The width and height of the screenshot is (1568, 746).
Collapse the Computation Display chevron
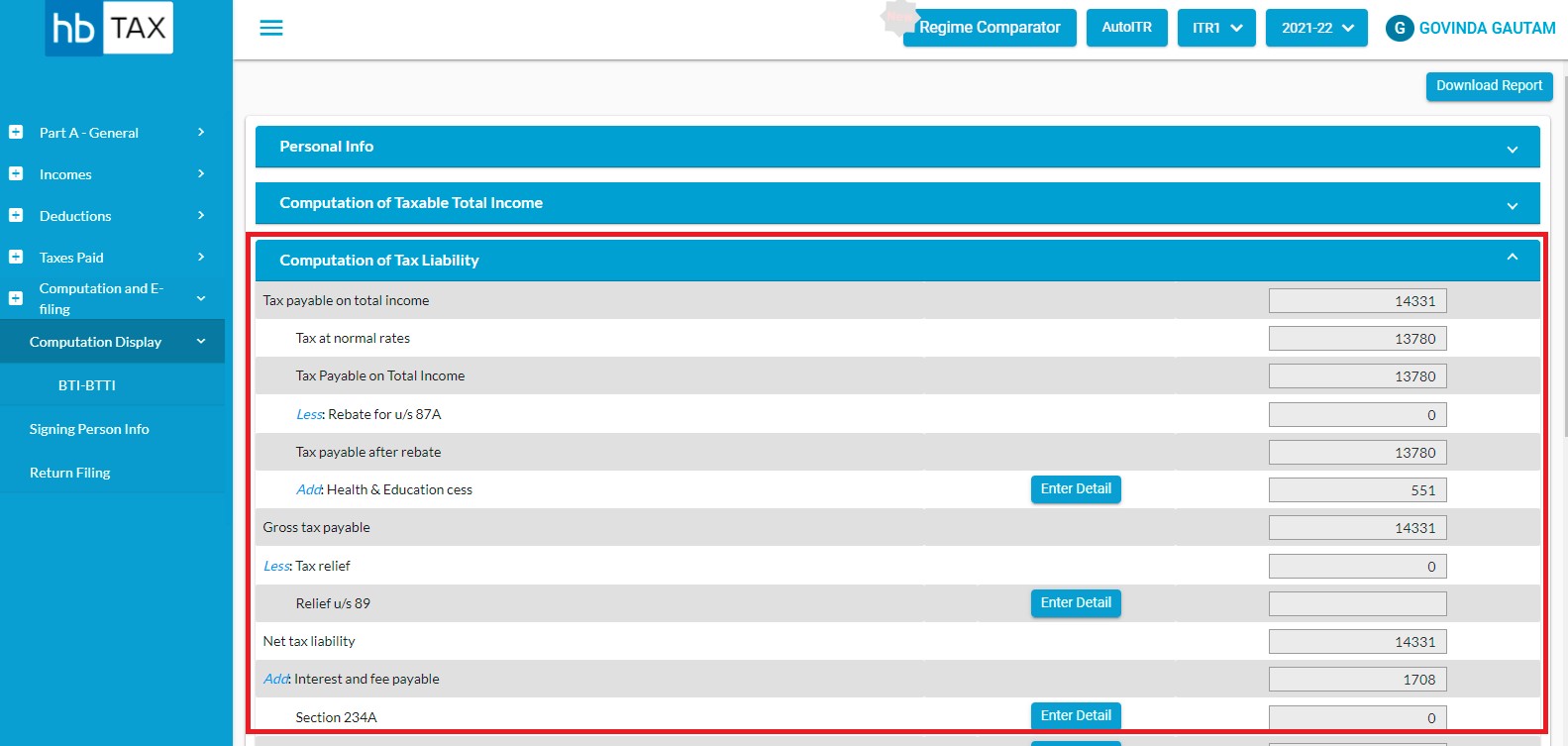pyautogui.click(x=201, y=342)
